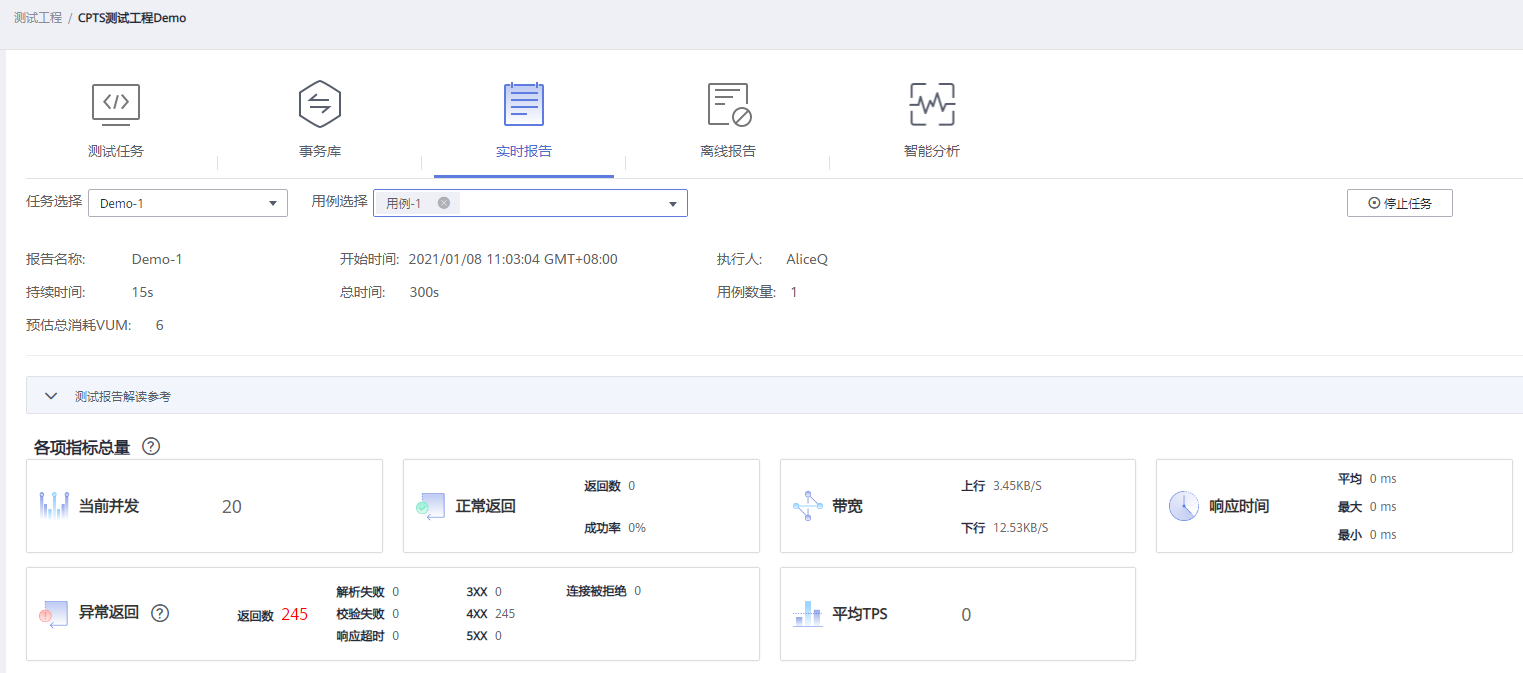The width and height of the screenshot is (1523, 673).
Task: Click the 5XX label
Action: point(476,635)
